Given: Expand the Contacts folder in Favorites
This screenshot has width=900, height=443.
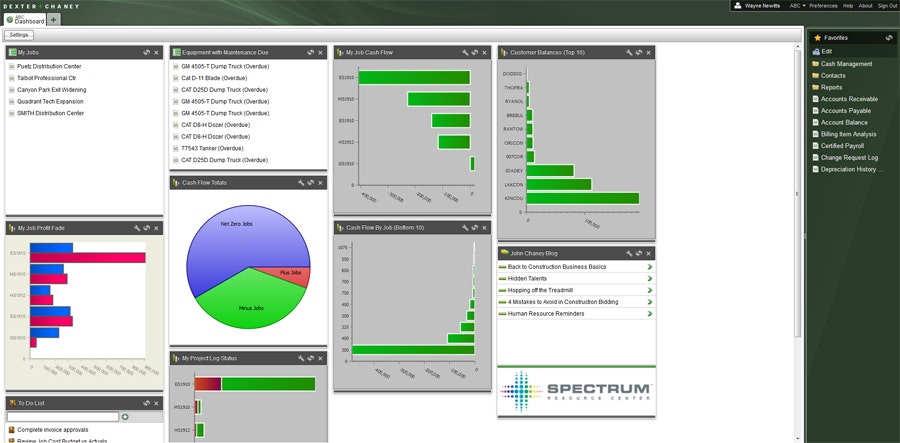Looking at the screenshot, I should point(833,76).
